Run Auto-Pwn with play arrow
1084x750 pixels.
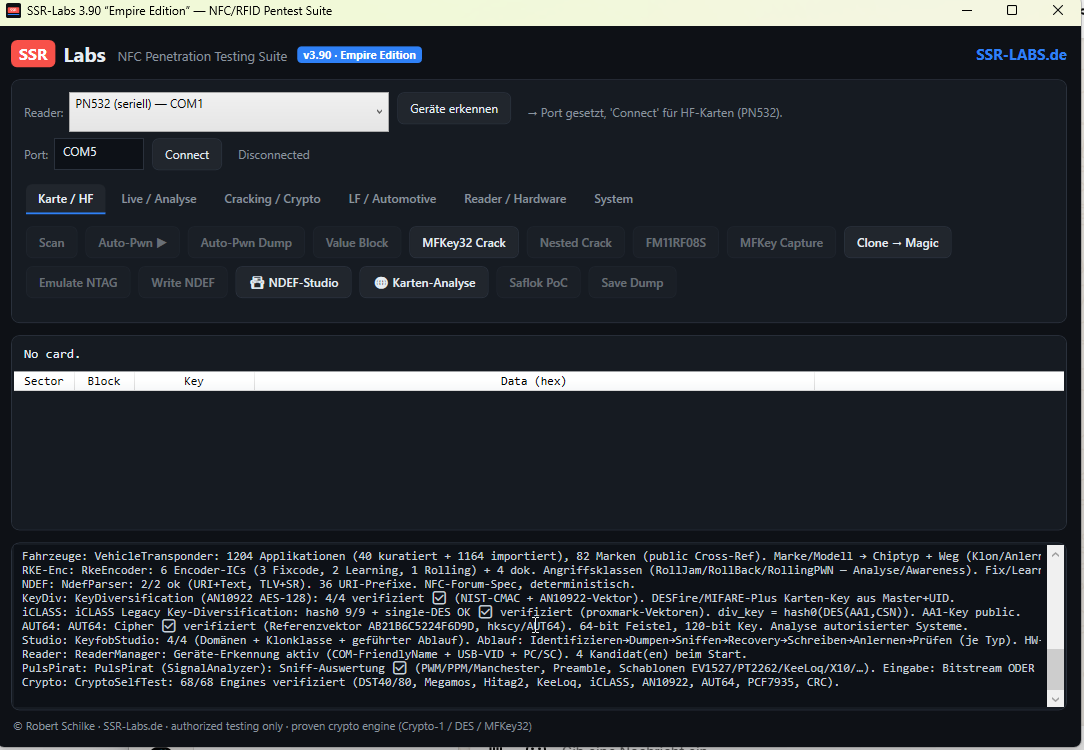[x=132, y=243]
